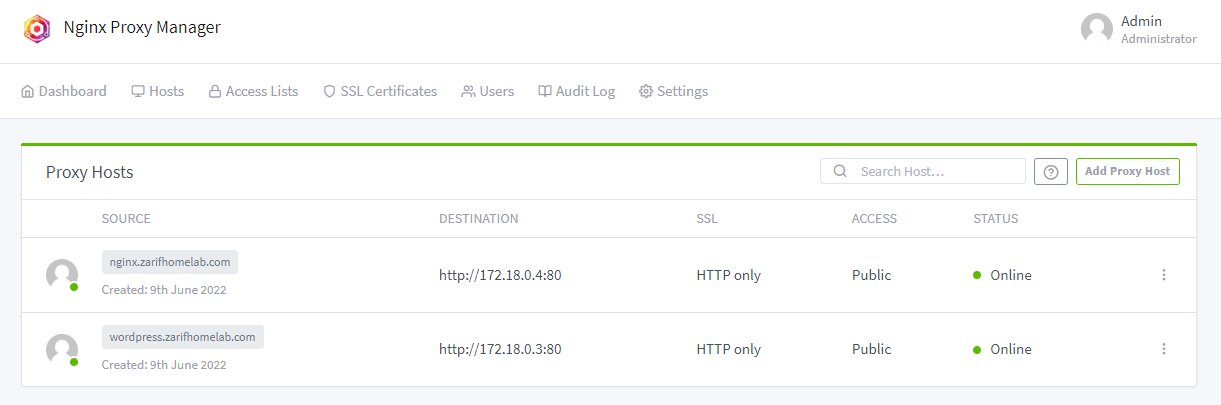1221x405 pixels.
Task: Switch to the Audit Log tab
Action: point(576,91)
